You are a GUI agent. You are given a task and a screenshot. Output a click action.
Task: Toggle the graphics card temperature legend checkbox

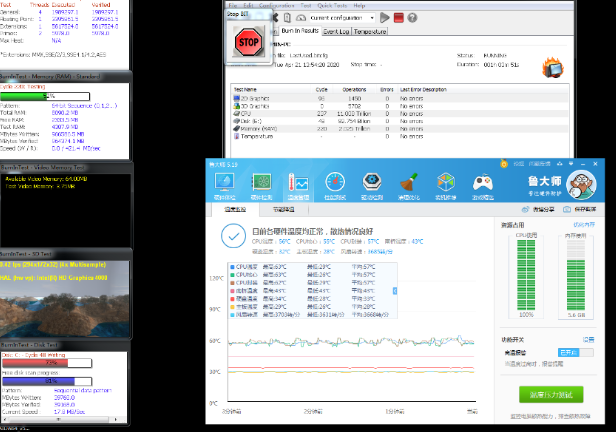(233, 291)
